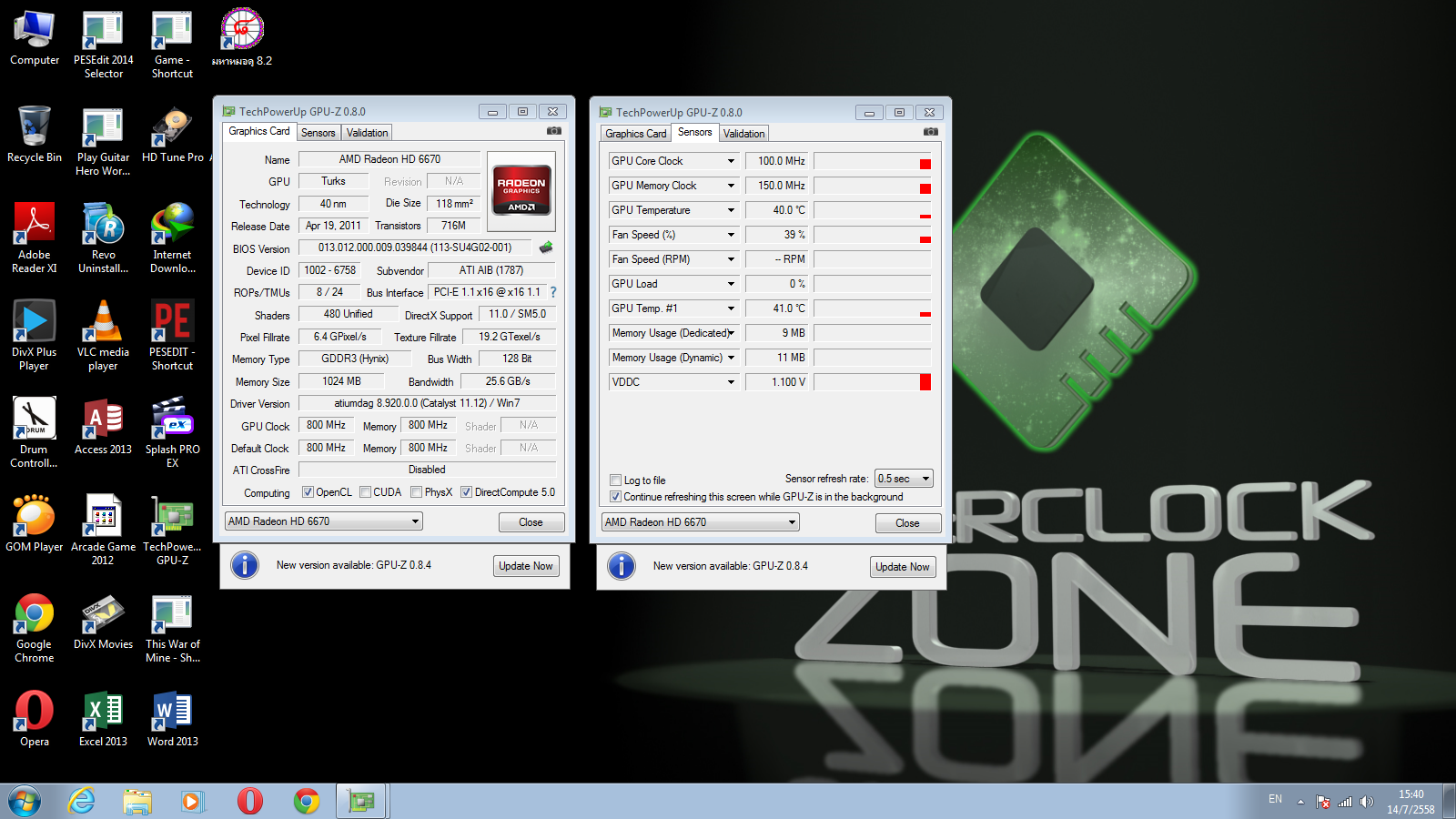The width and height of the screenshot is (1456, 819).
Task: Launch Revo Uninstaller icon
Action: [x=104, y=238]
